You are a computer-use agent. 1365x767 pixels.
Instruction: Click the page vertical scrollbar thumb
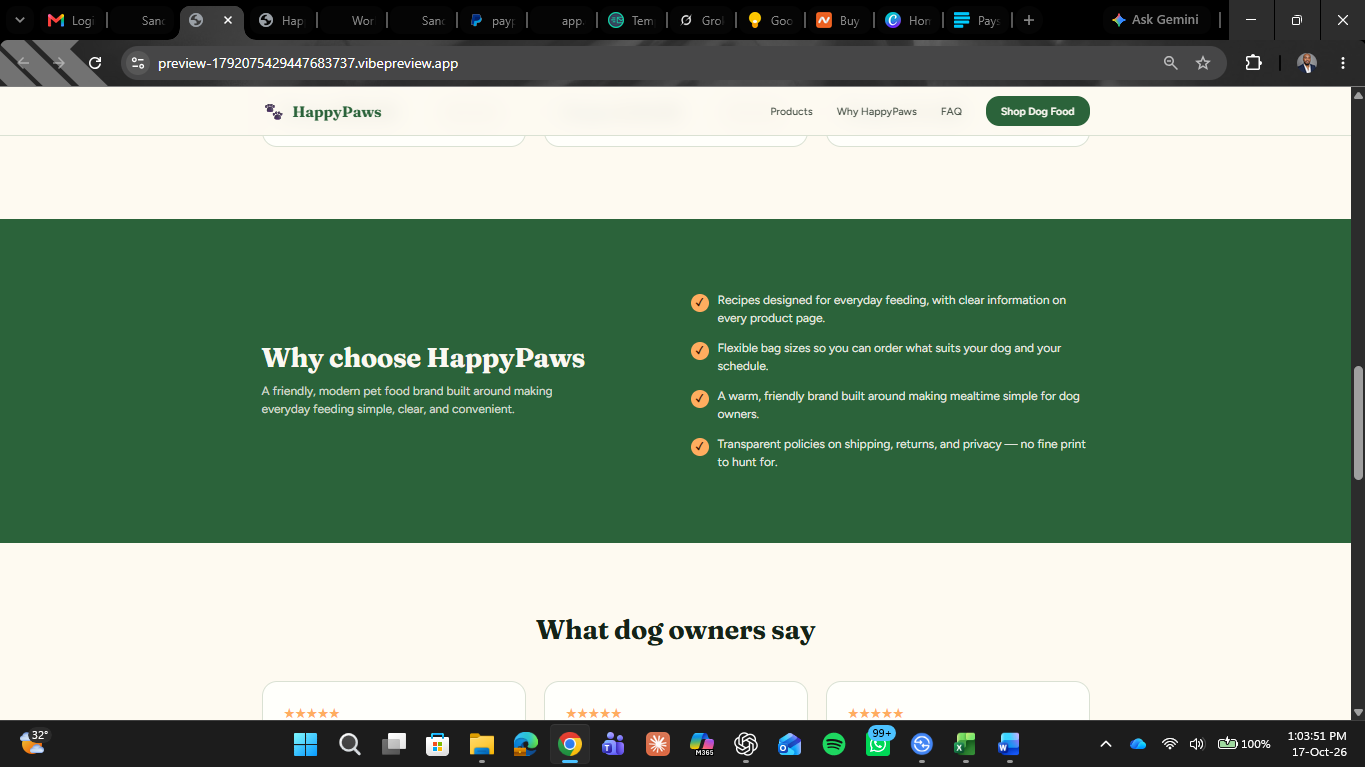tap(1358, 422)
